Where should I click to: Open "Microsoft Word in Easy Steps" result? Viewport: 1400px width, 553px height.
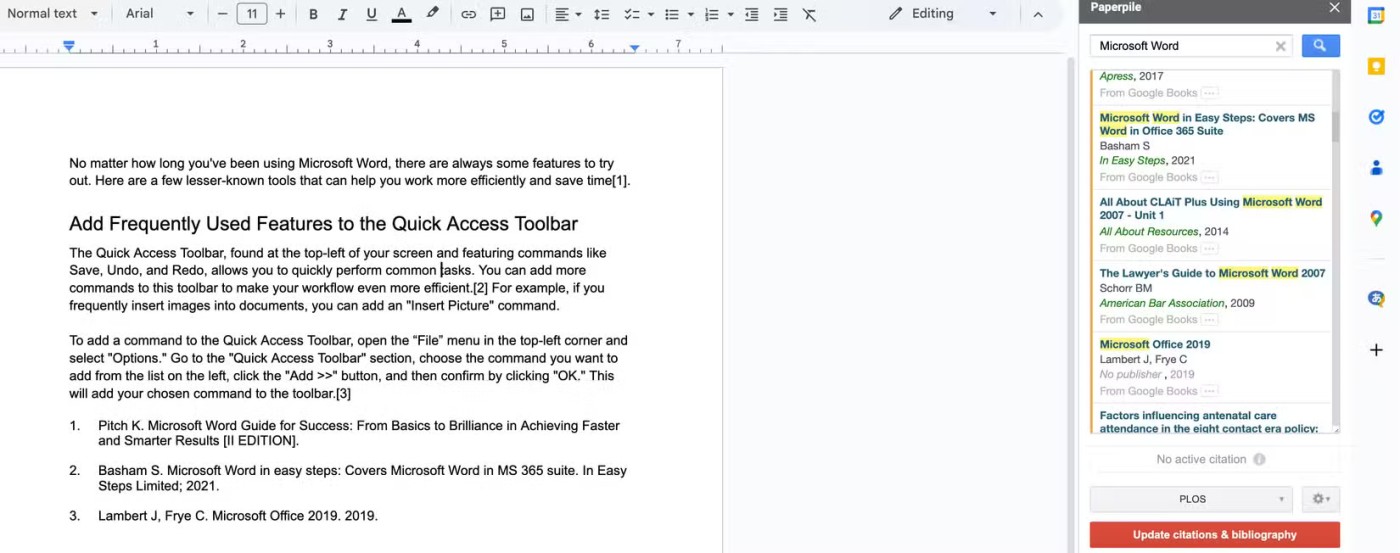(x=1207, y=124)
